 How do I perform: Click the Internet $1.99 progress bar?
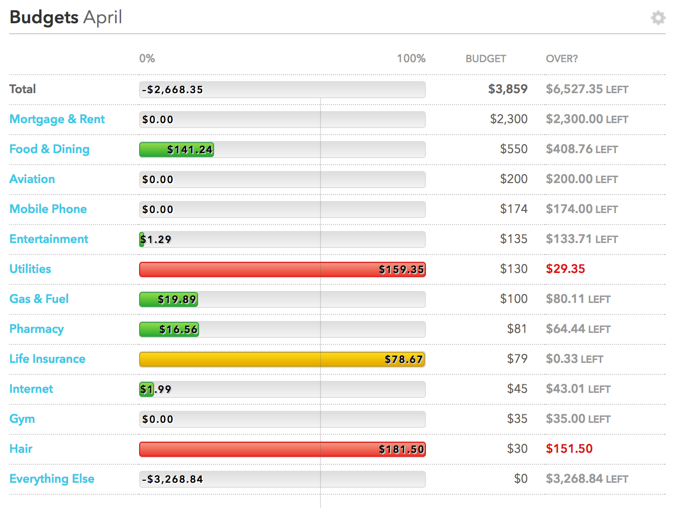[x=282, y=389]
